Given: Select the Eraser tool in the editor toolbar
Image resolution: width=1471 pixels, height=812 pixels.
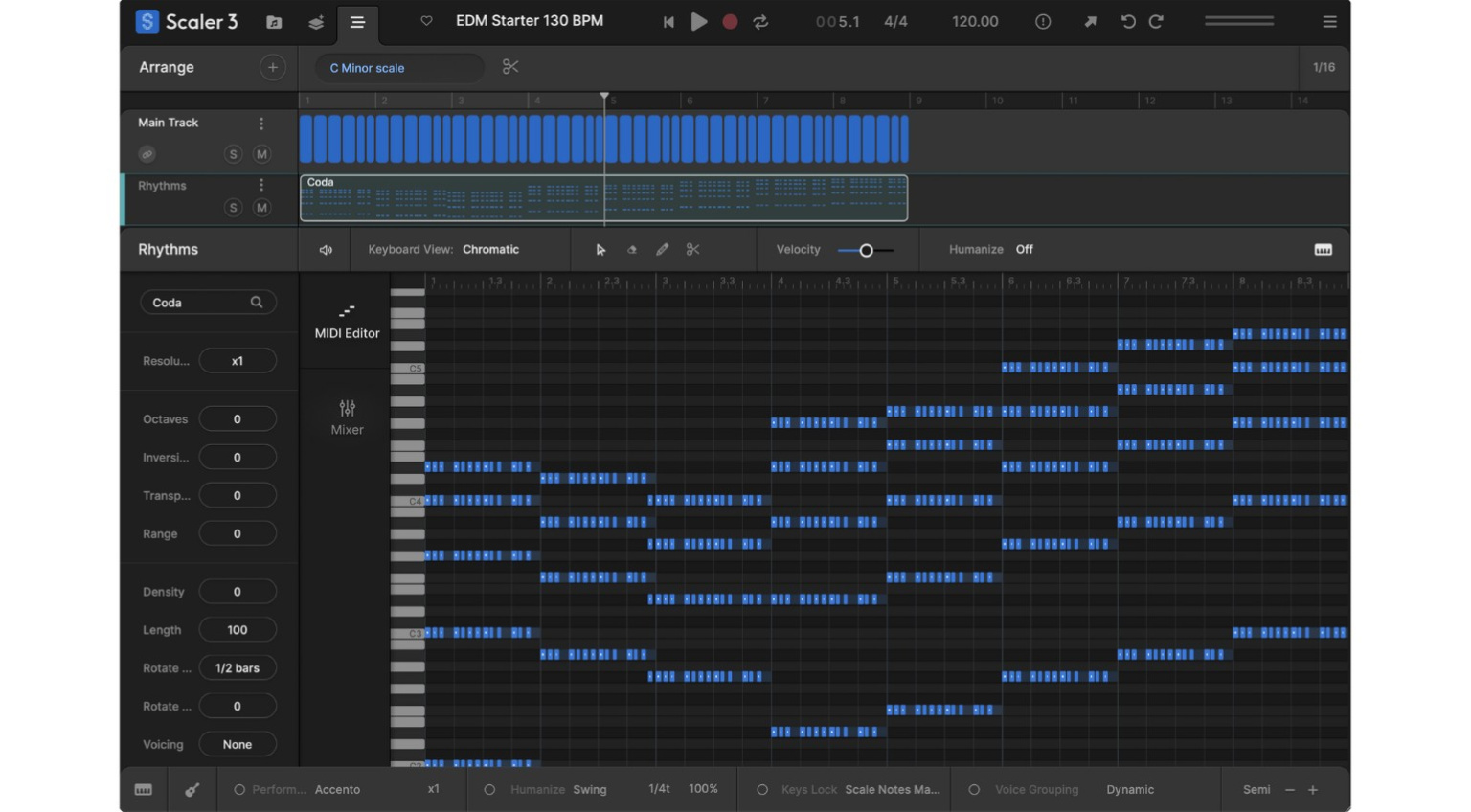Looking at the screenshot, I should point(631,249).
